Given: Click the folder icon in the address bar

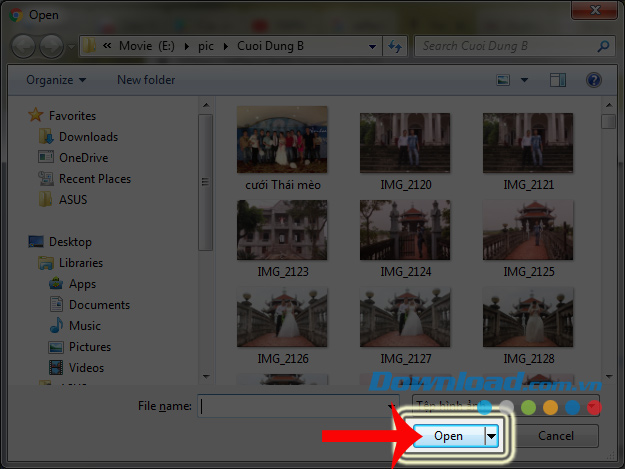Looking at the screenshot, I should point(89,46).
